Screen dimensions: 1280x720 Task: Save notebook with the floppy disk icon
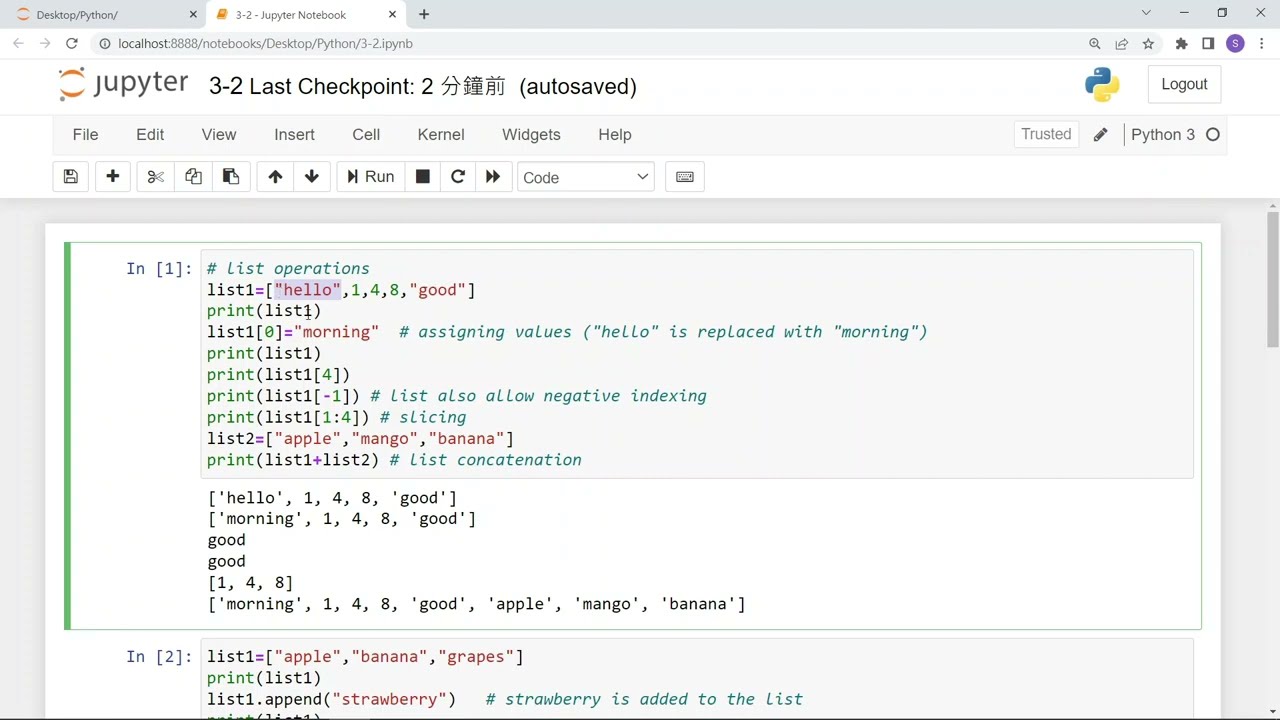71,177
